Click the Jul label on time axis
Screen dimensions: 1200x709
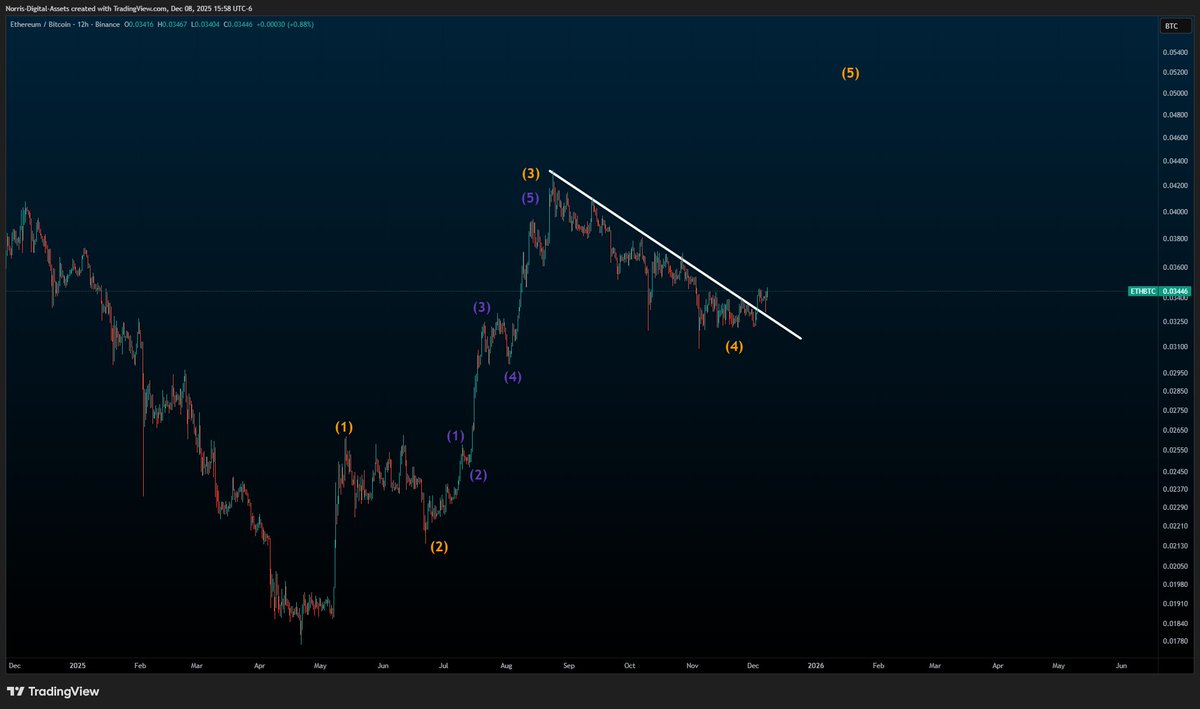[x=444, y=665]
